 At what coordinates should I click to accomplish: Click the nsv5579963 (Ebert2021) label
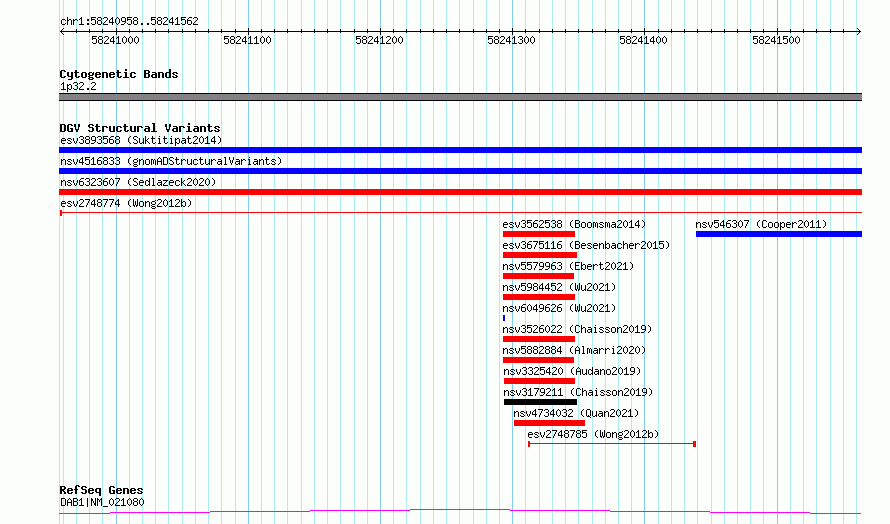pos(568,266)
